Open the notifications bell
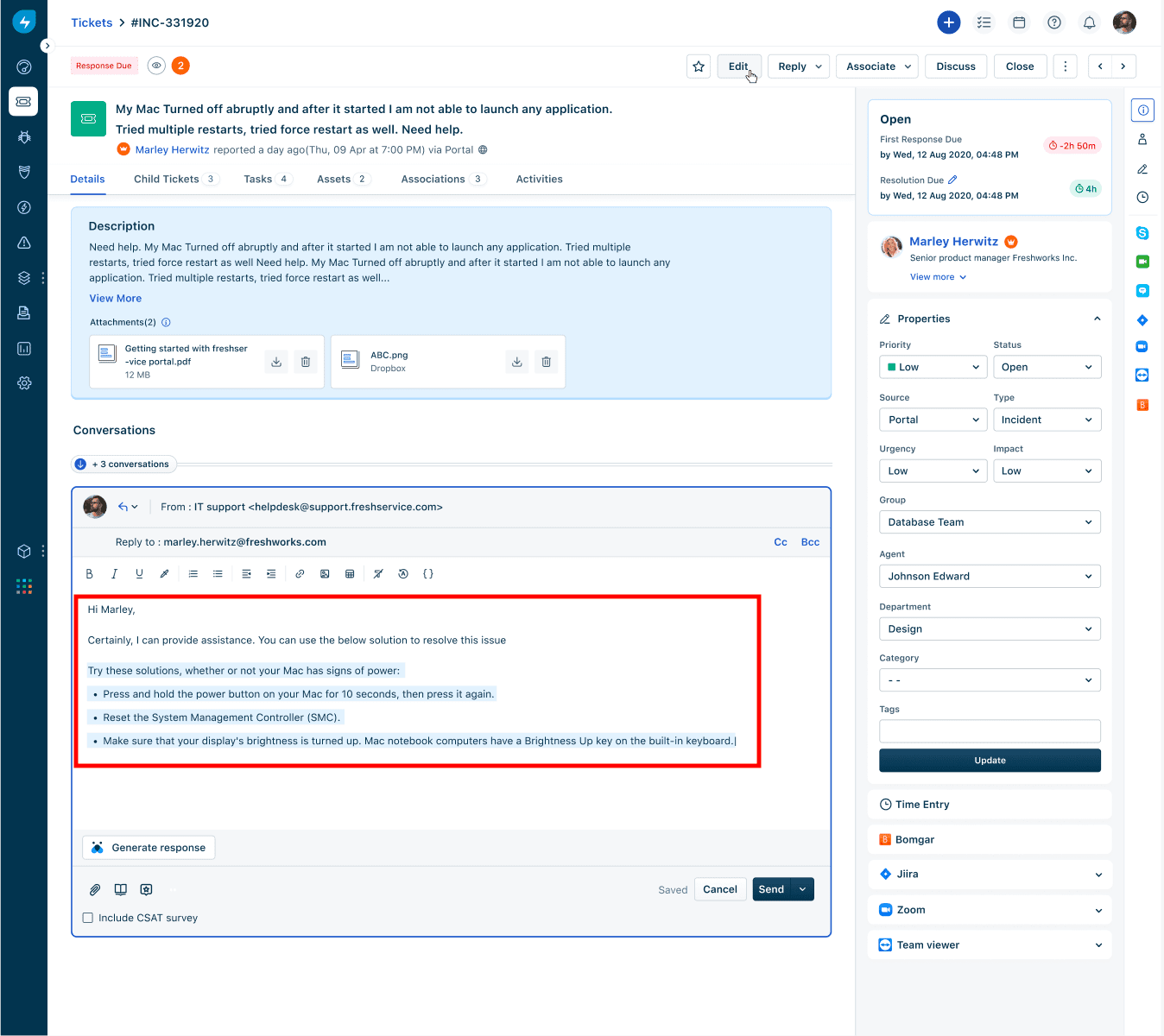The height and width of the screenshot is (1036, 1164). coord(1089,22)
